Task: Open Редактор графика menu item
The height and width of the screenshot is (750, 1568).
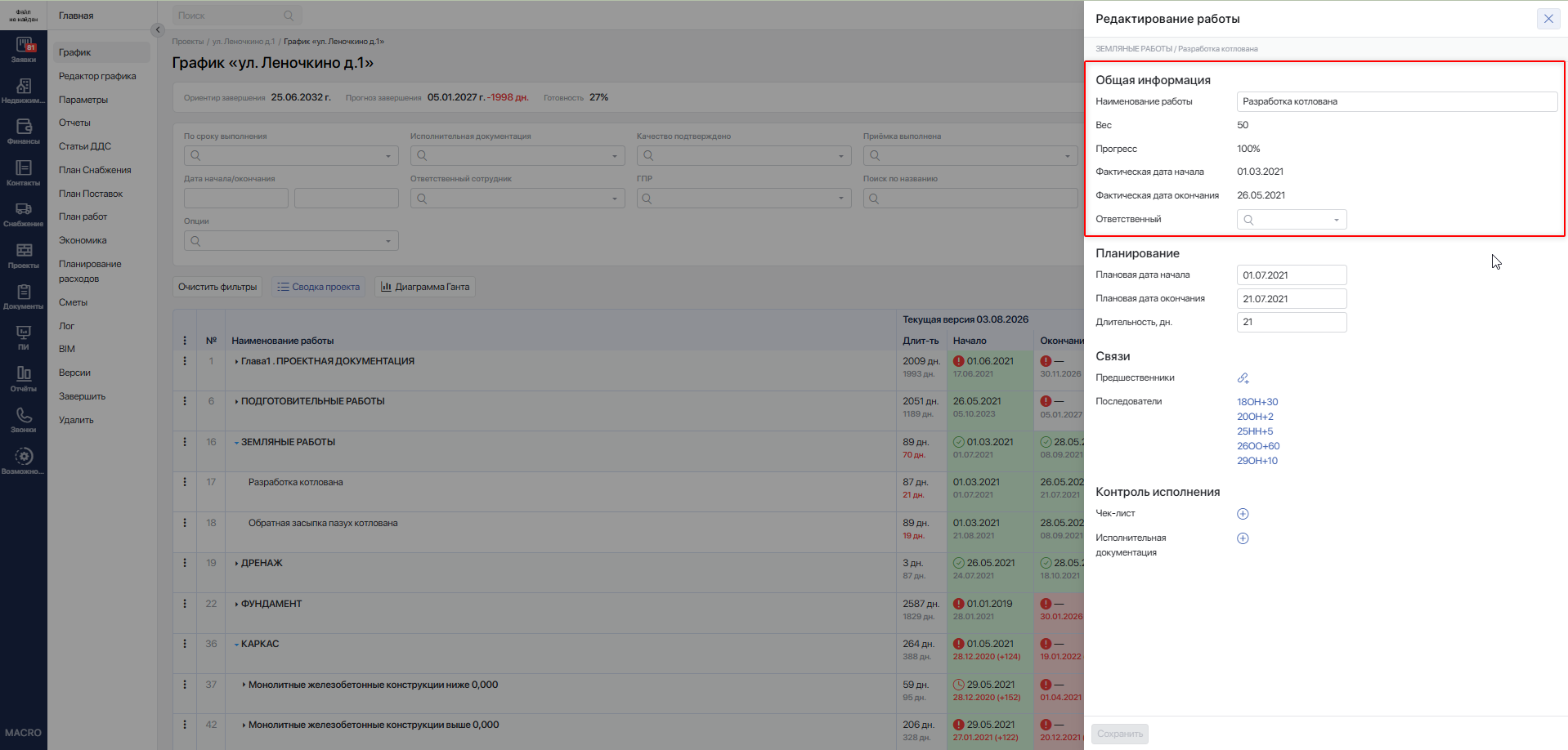Action: [x=97, y=76]
